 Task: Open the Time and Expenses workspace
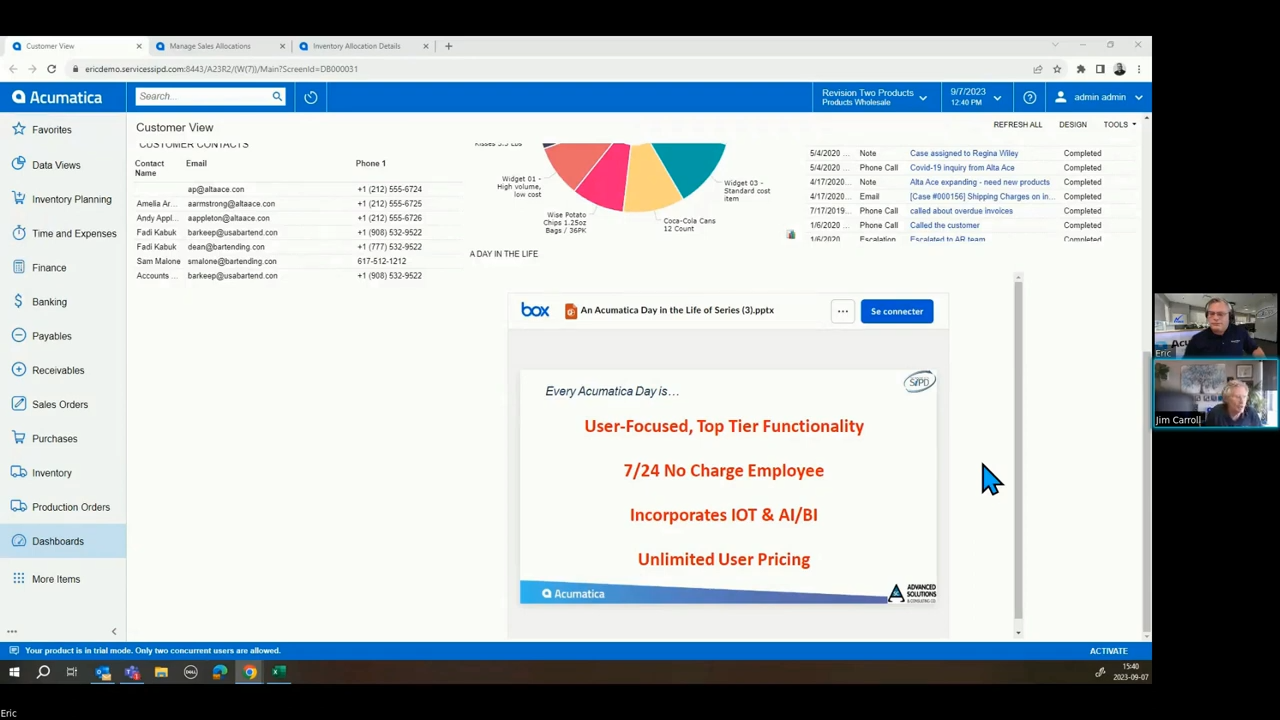tap(73, 233)
